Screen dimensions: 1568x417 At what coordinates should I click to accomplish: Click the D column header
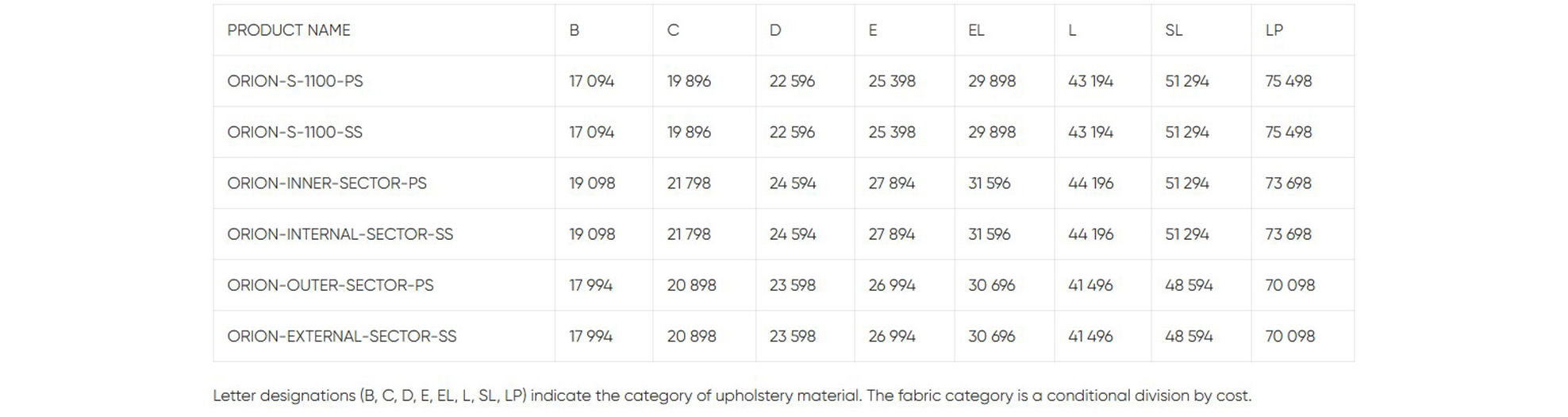(775, 30)
